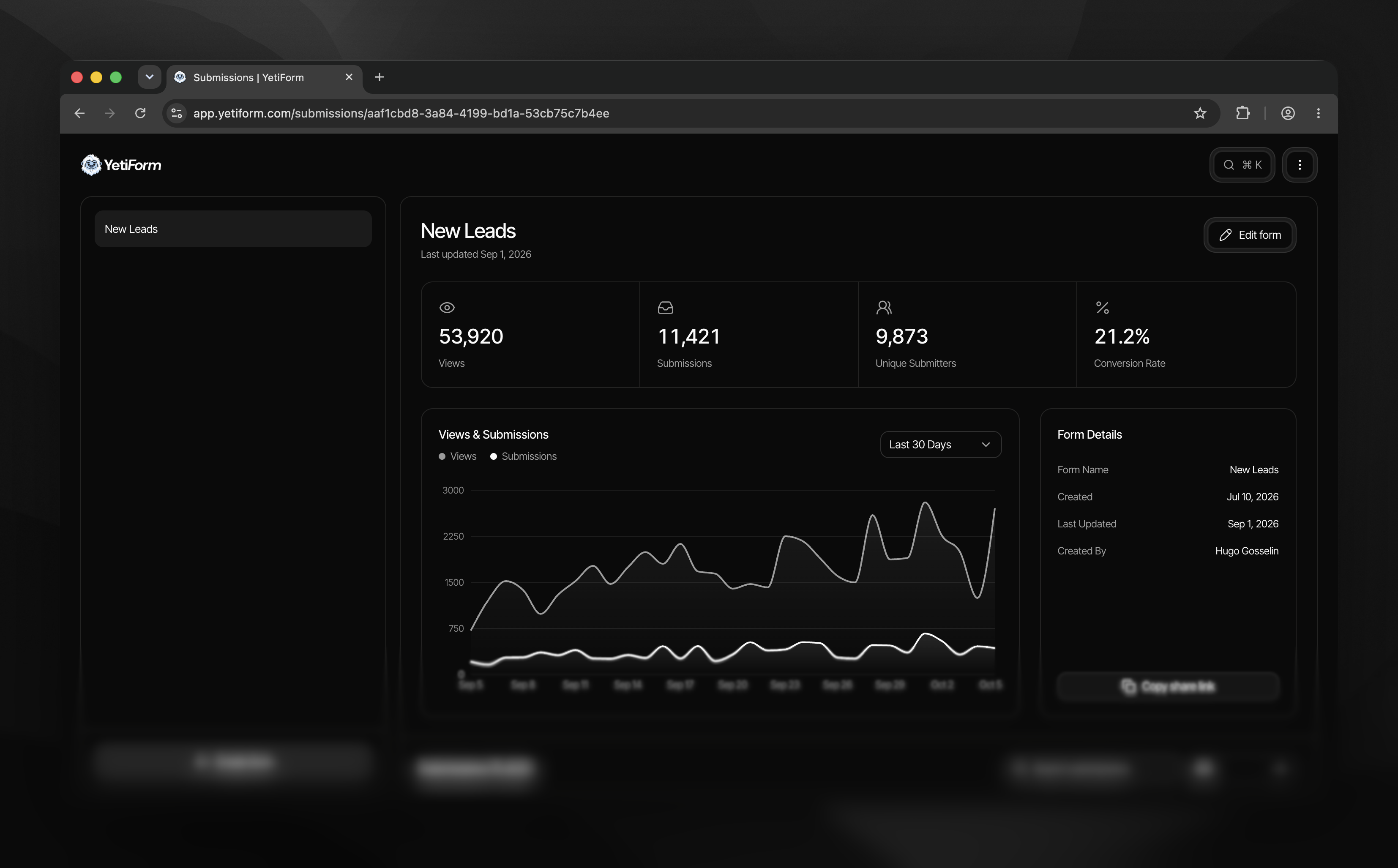Click the browser forward arrow
The width and height of the screenshot is (1398, 868).
tap(109, 113)
